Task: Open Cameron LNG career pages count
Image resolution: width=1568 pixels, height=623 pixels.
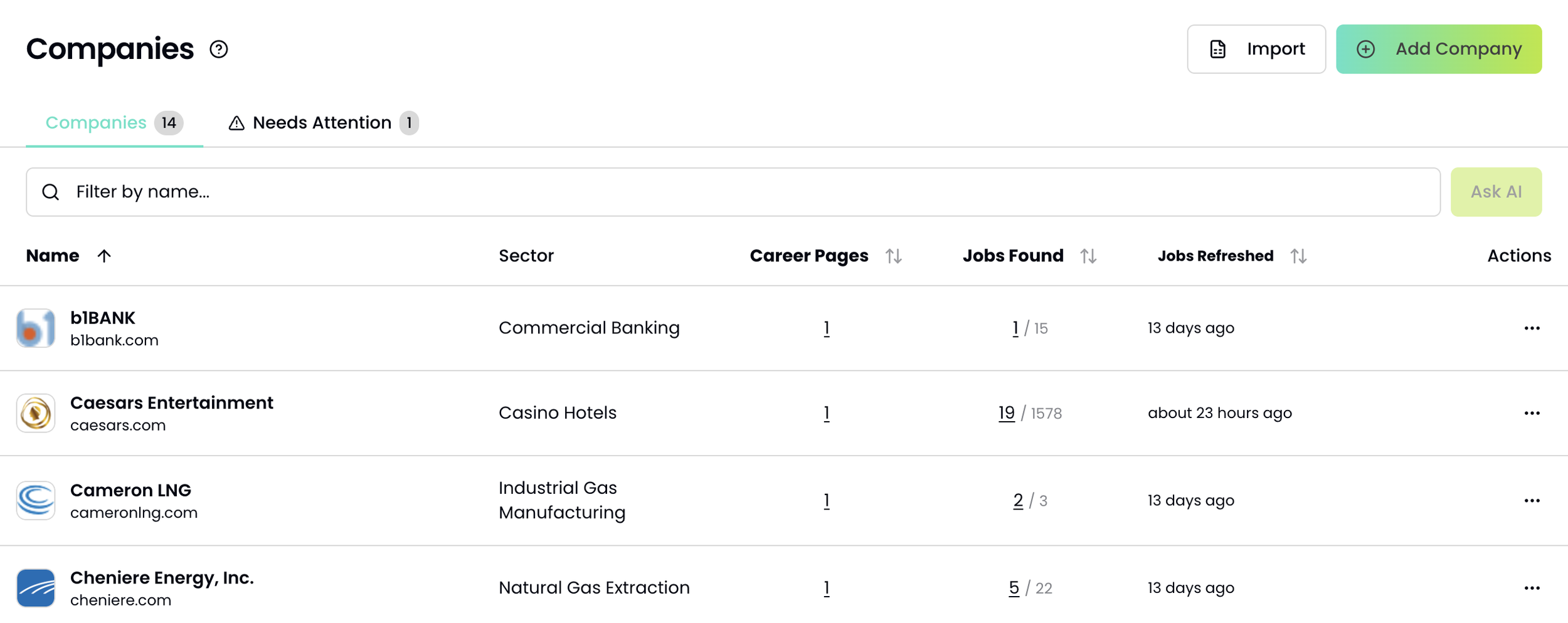Action: [x=827, y=500]
